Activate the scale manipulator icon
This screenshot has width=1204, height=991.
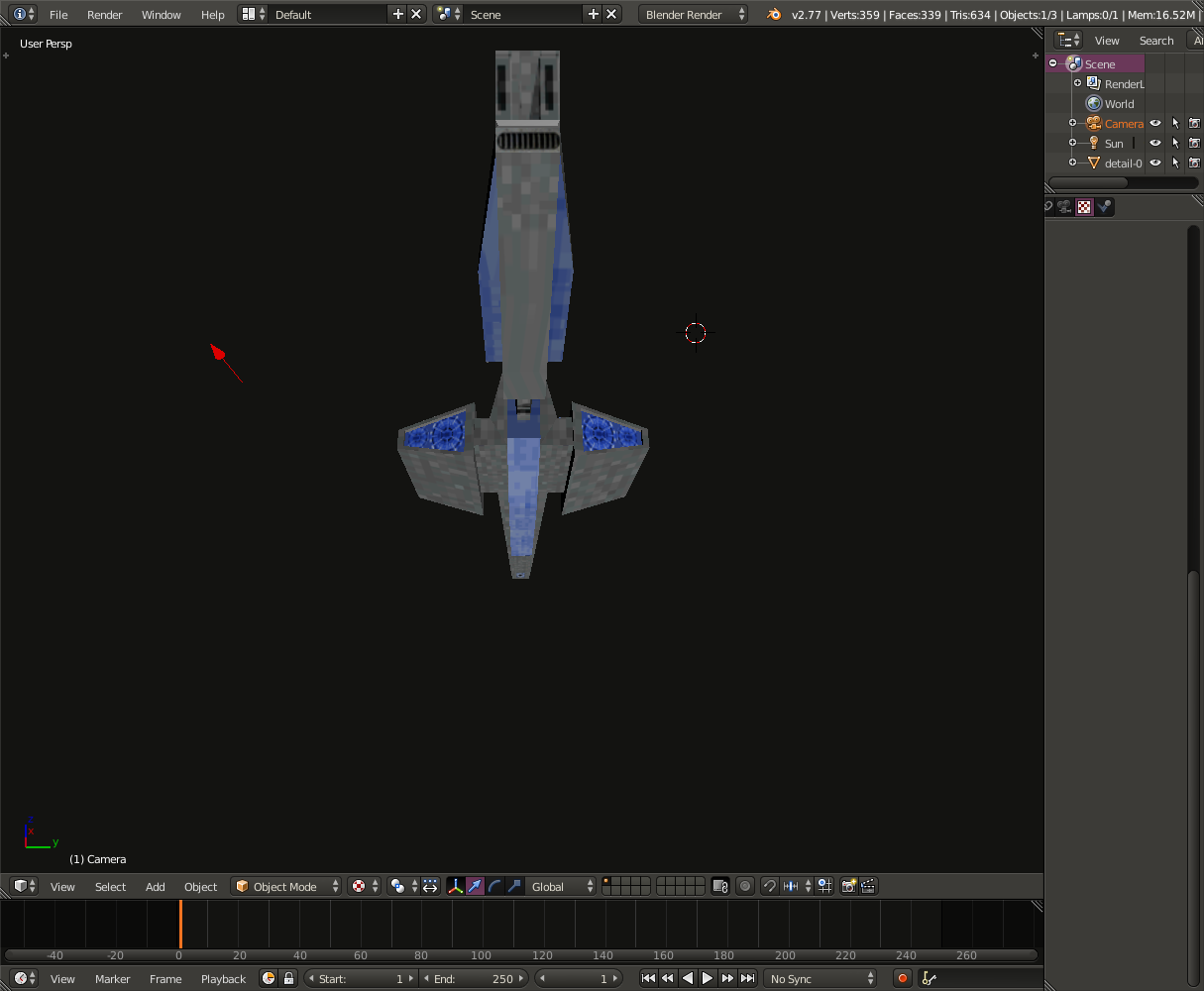(x=514, y=886)
